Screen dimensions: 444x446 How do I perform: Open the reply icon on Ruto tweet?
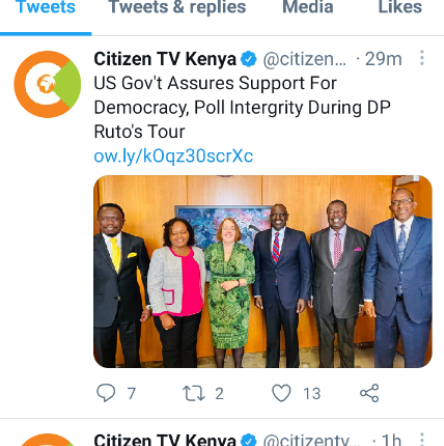(106, 393)
